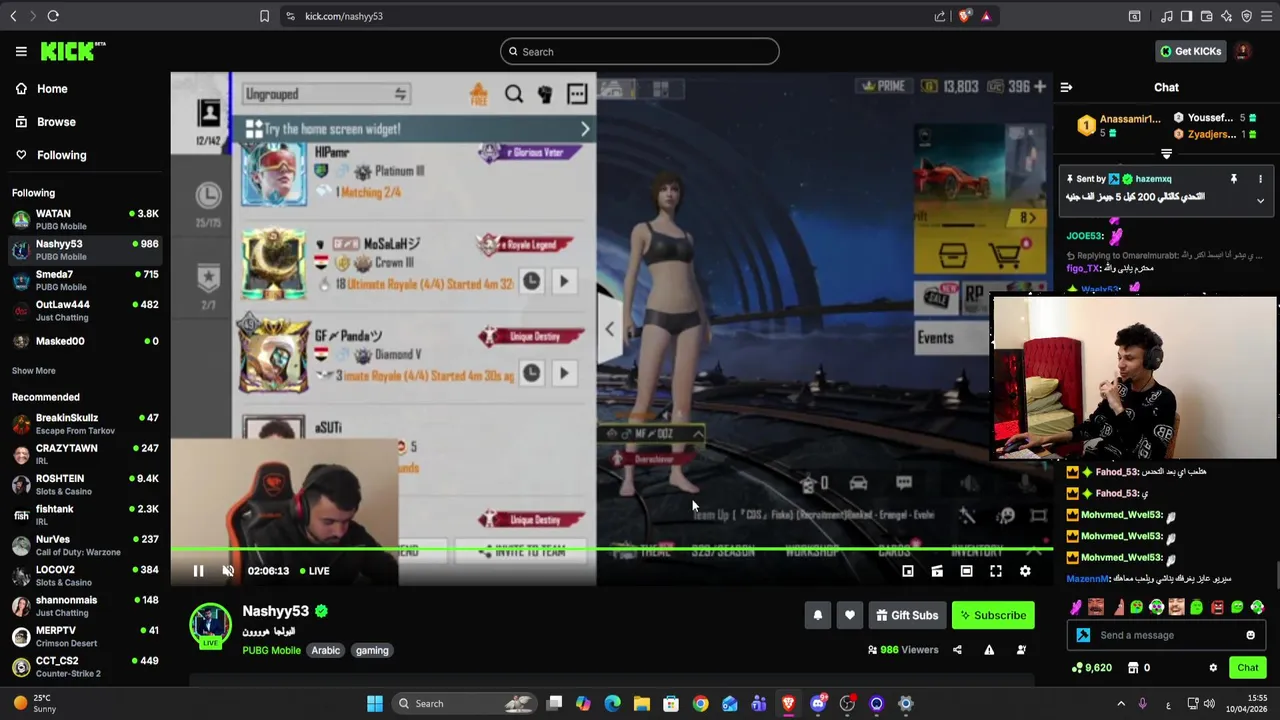Screen dimensions: 1280x720
Task: Open Masked00 channel in Following list
Action: (85, 341)
